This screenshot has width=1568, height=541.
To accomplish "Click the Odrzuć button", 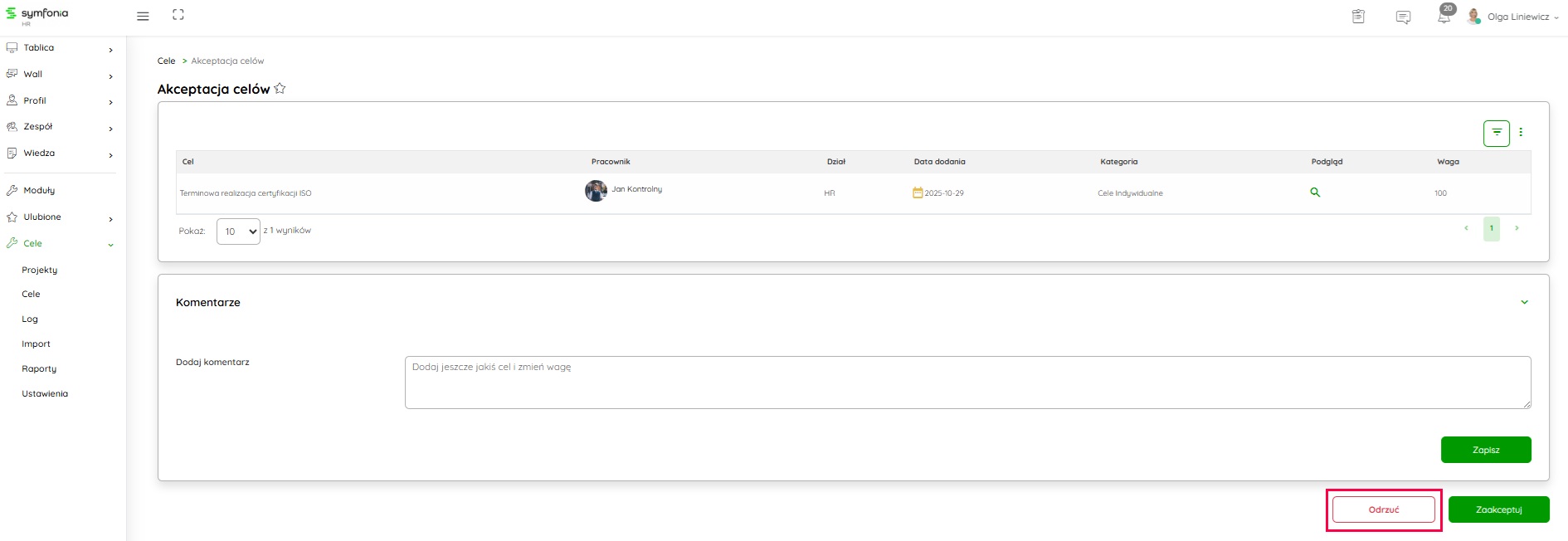I will (x=1383, y=509).
